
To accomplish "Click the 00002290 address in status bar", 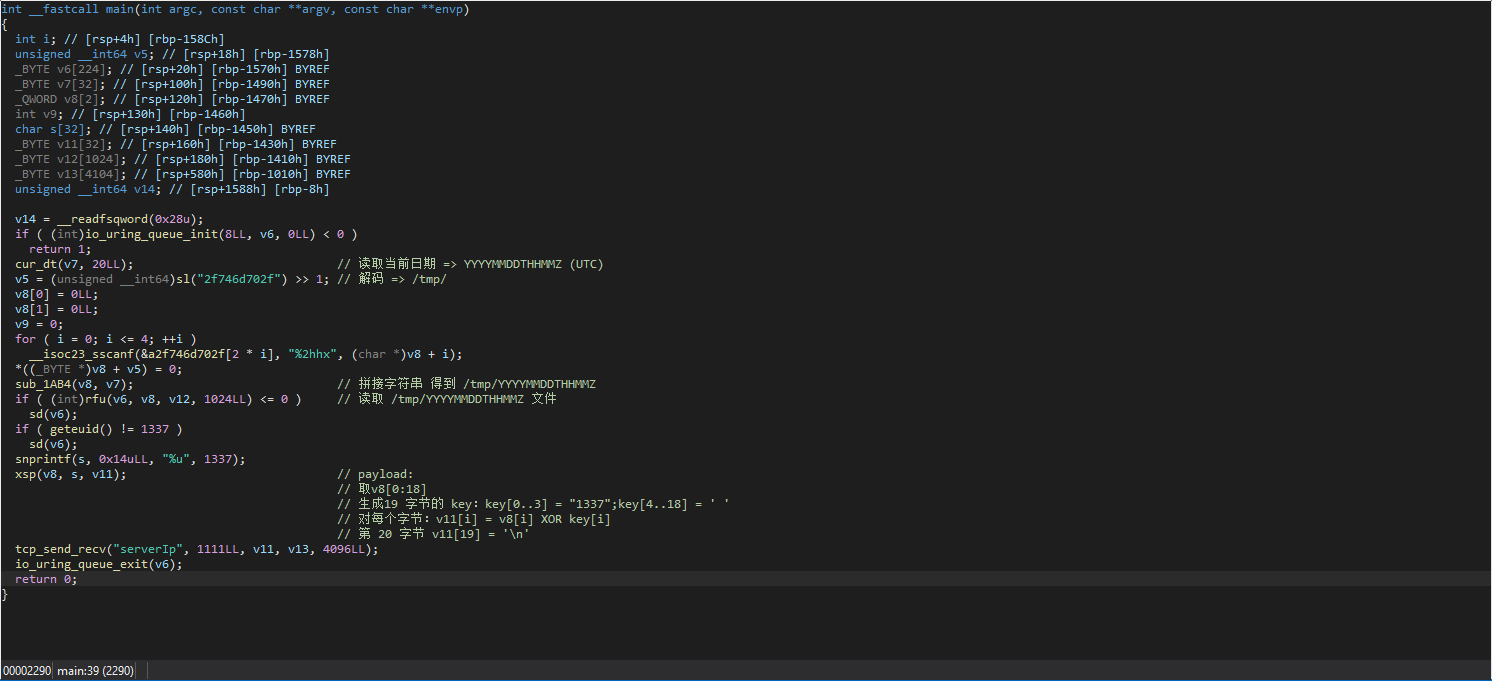I will coord(26,670).
